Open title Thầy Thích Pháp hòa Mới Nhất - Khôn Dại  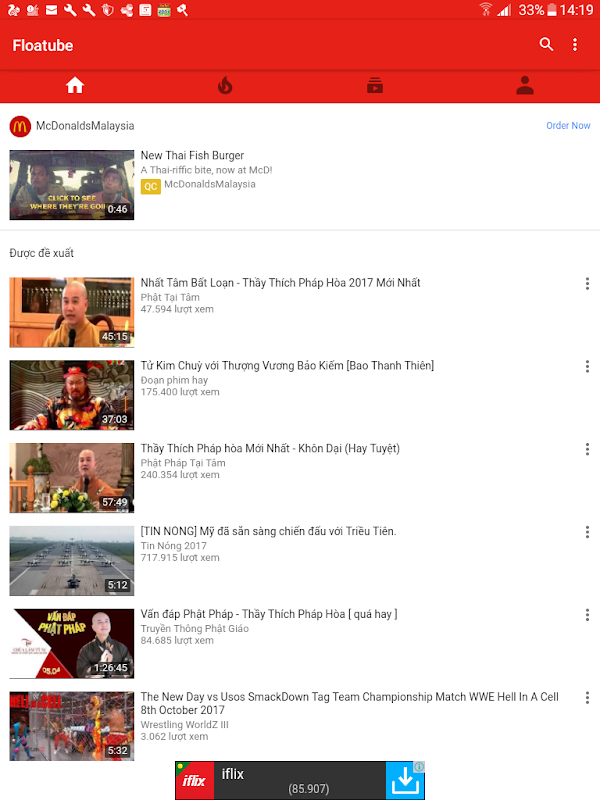coord(270,448)
